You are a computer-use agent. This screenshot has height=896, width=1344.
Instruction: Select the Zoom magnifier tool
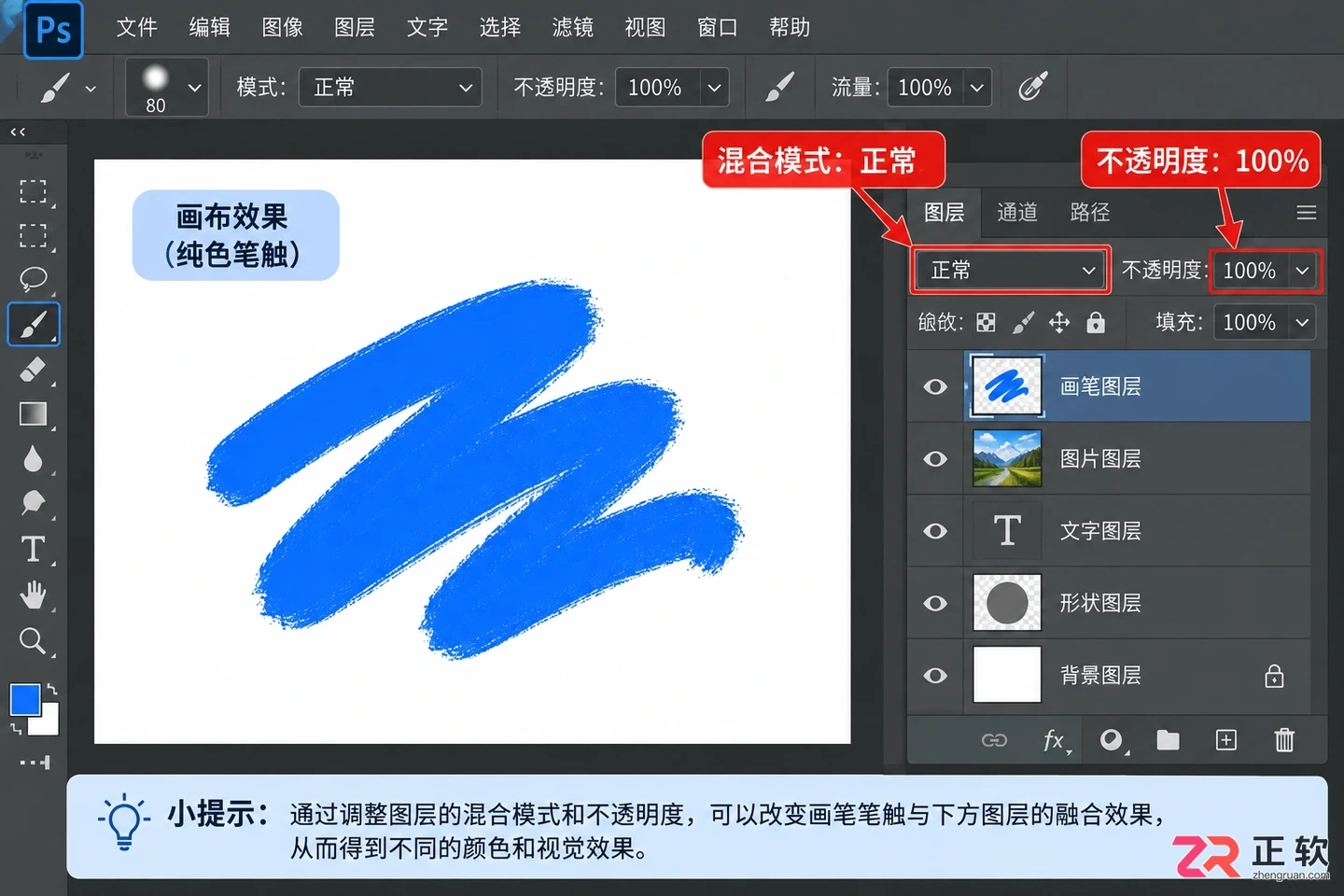click(34, 640)
